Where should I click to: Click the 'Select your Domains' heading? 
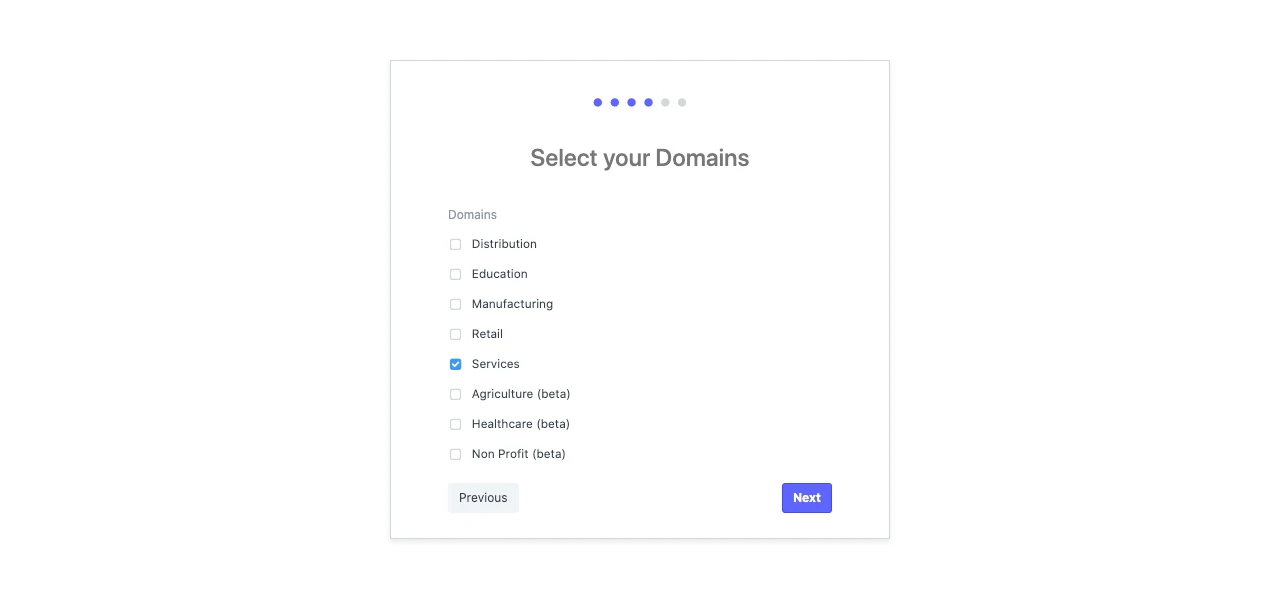coord(640,158)
